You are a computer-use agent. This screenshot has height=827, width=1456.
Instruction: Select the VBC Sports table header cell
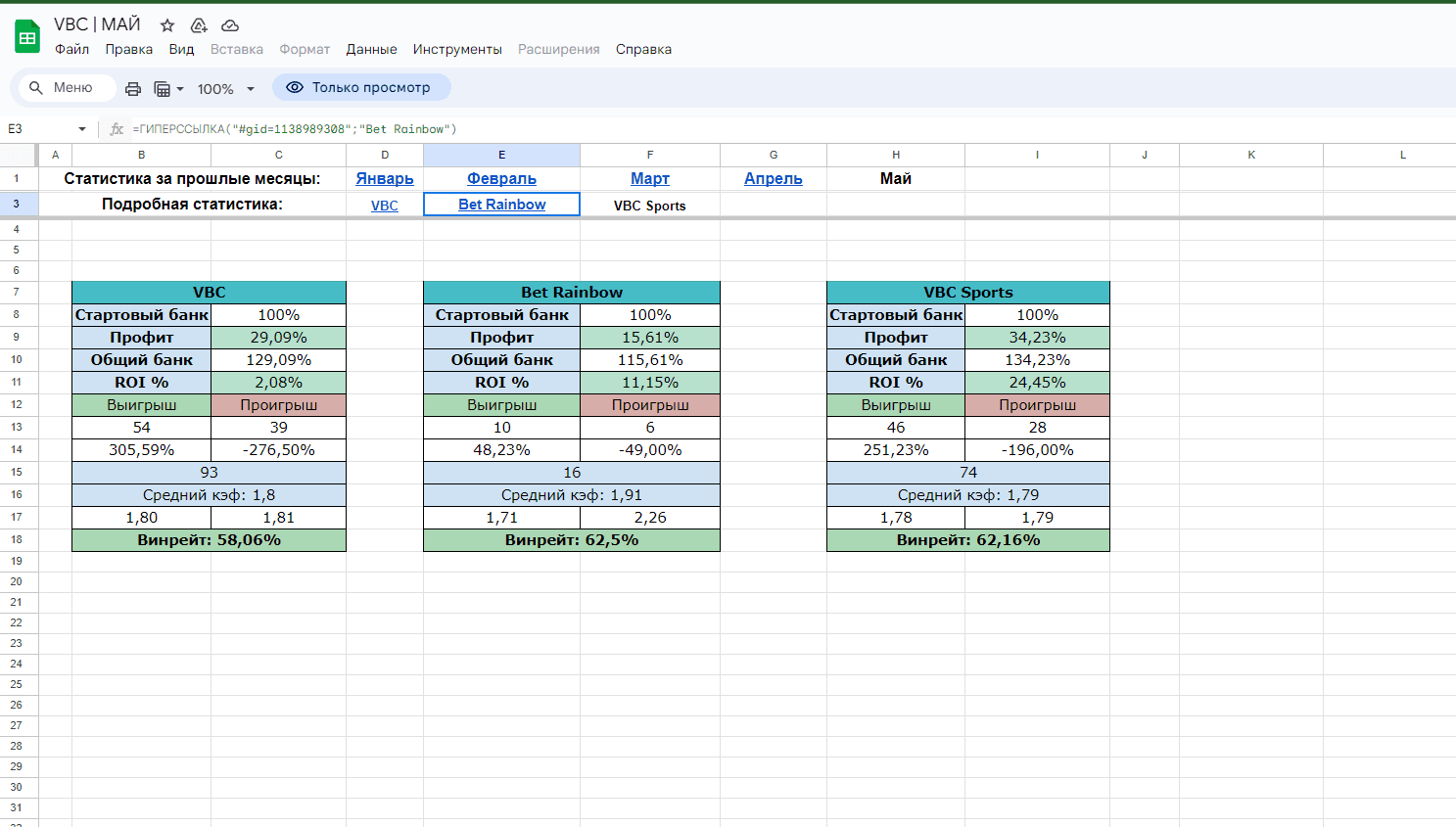968,292
